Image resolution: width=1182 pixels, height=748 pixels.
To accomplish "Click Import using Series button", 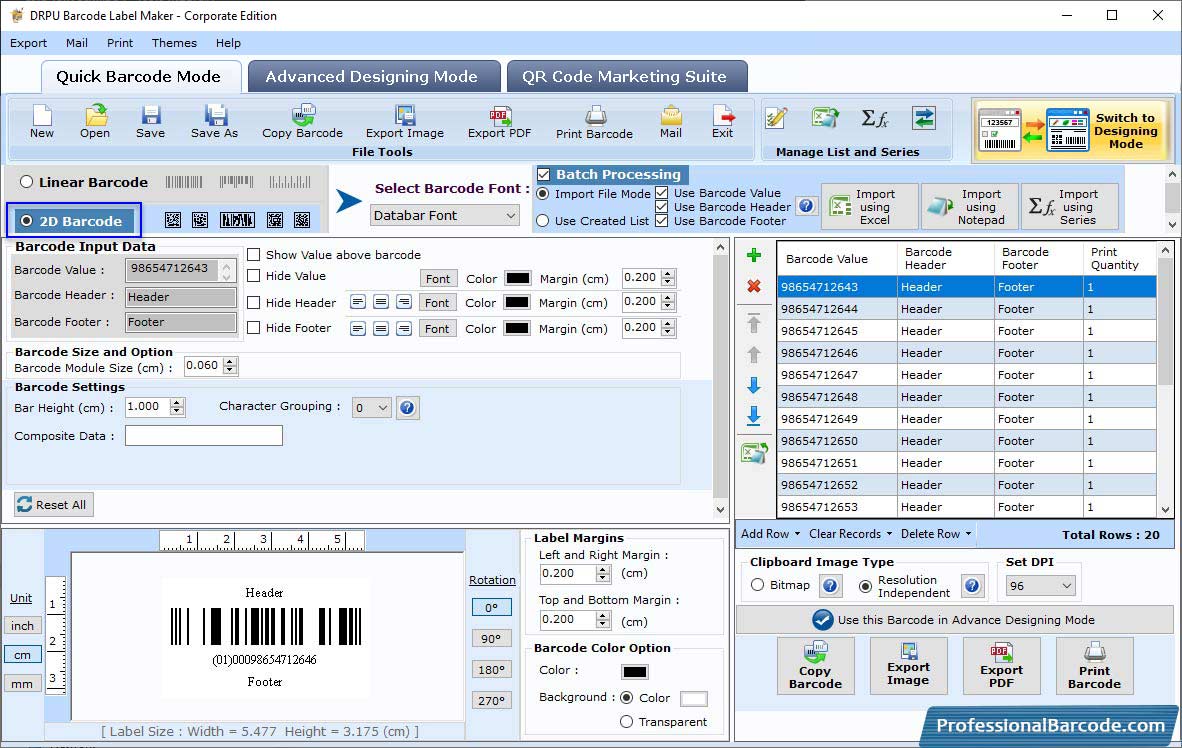I will click(x=1070, y=207).
